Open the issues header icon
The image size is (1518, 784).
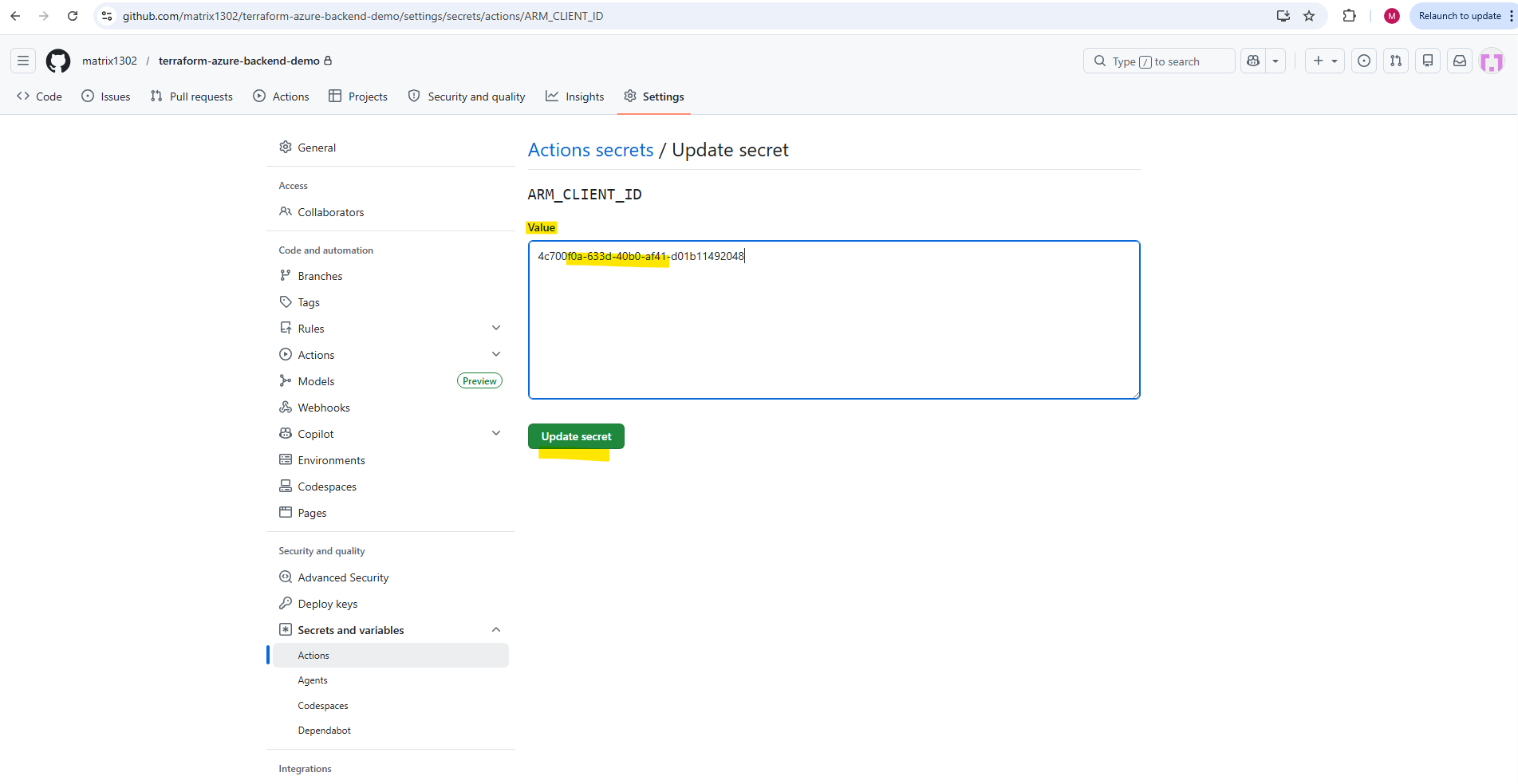click(1365, 61)
